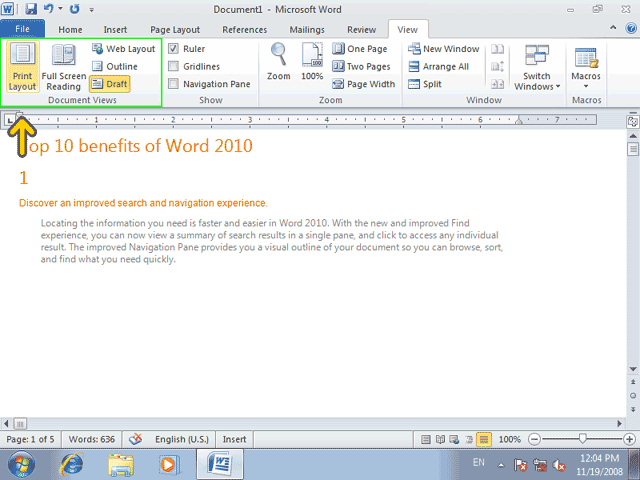Switch to Outline view
This screenshot has width=640, height=480.
point(115,66)
